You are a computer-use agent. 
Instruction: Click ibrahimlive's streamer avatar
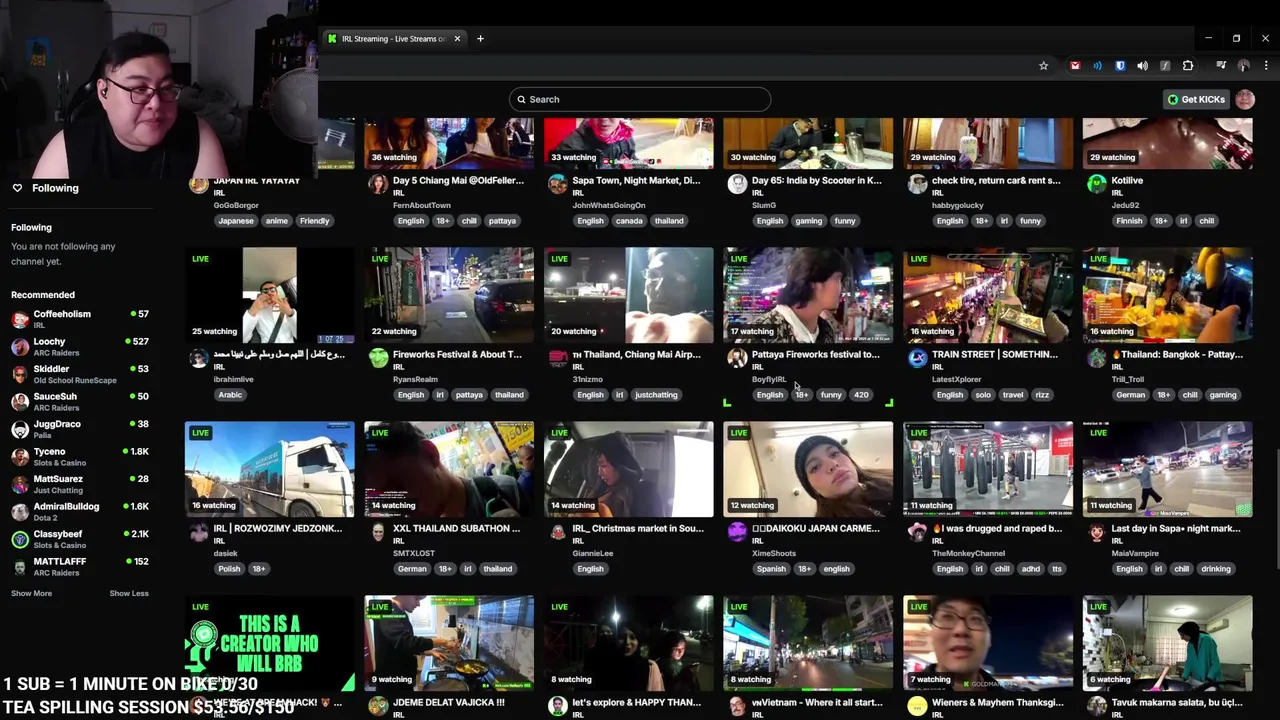198,358
